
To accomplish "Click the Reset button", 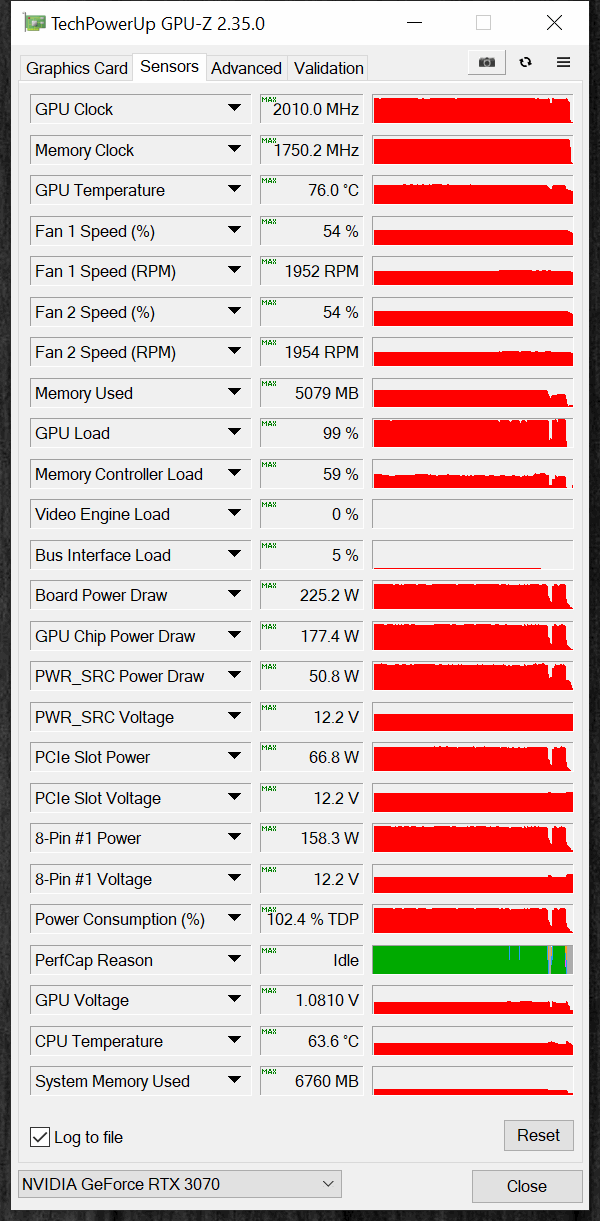I will click(539, 1135).
